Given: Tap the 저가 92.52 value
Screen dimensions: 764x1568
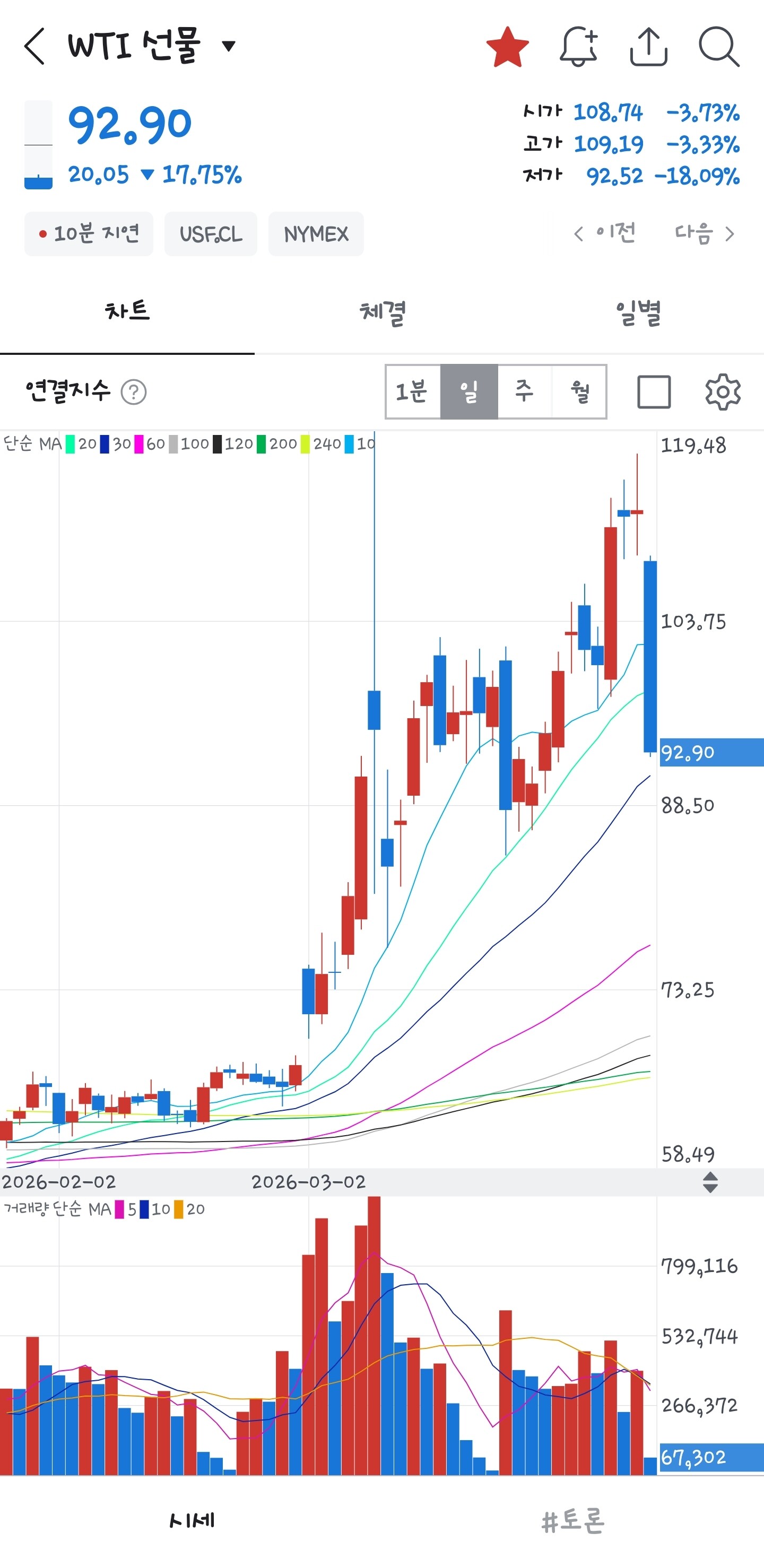Looking at the screenshot, I should point(615,176).
